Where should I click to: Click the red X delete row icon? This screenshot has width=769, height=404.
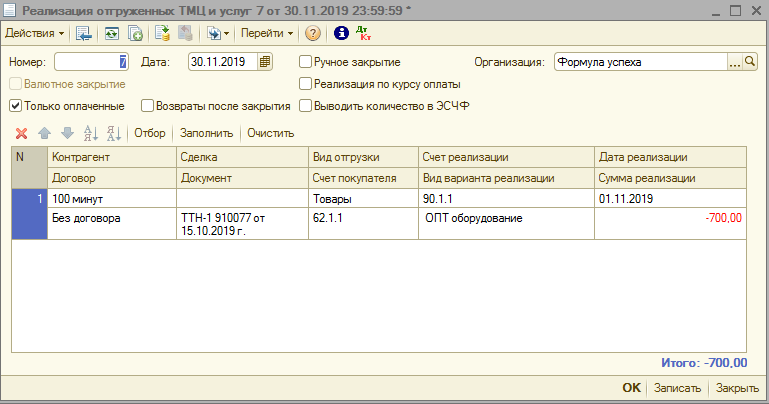coord(21,133)
